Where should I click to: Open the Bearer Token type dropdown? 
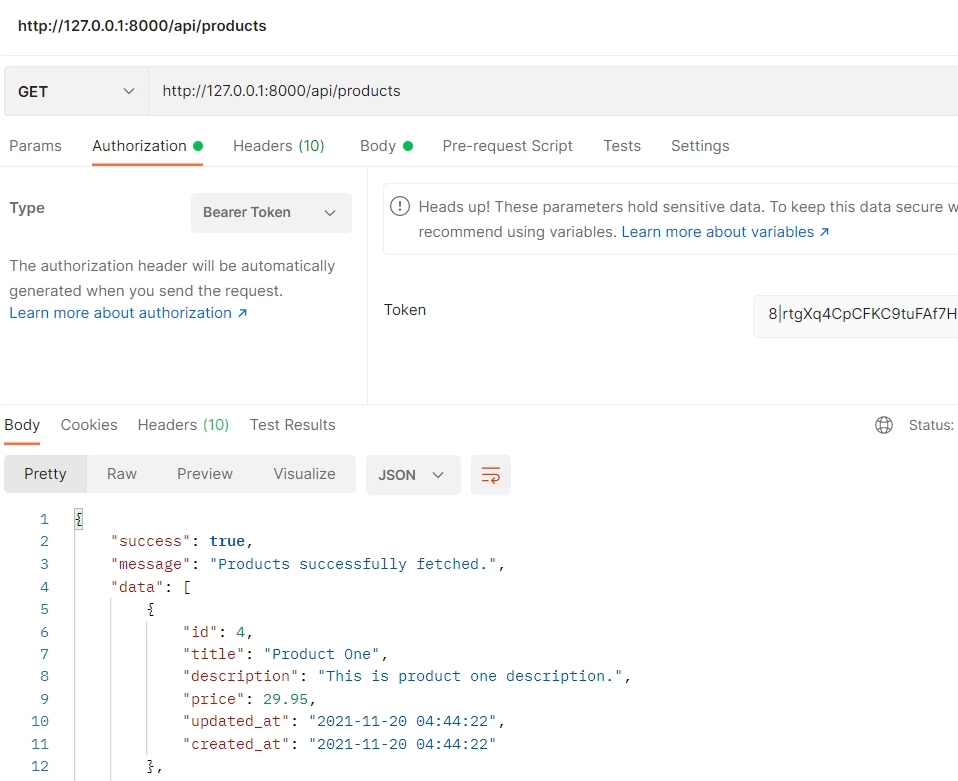271,212
